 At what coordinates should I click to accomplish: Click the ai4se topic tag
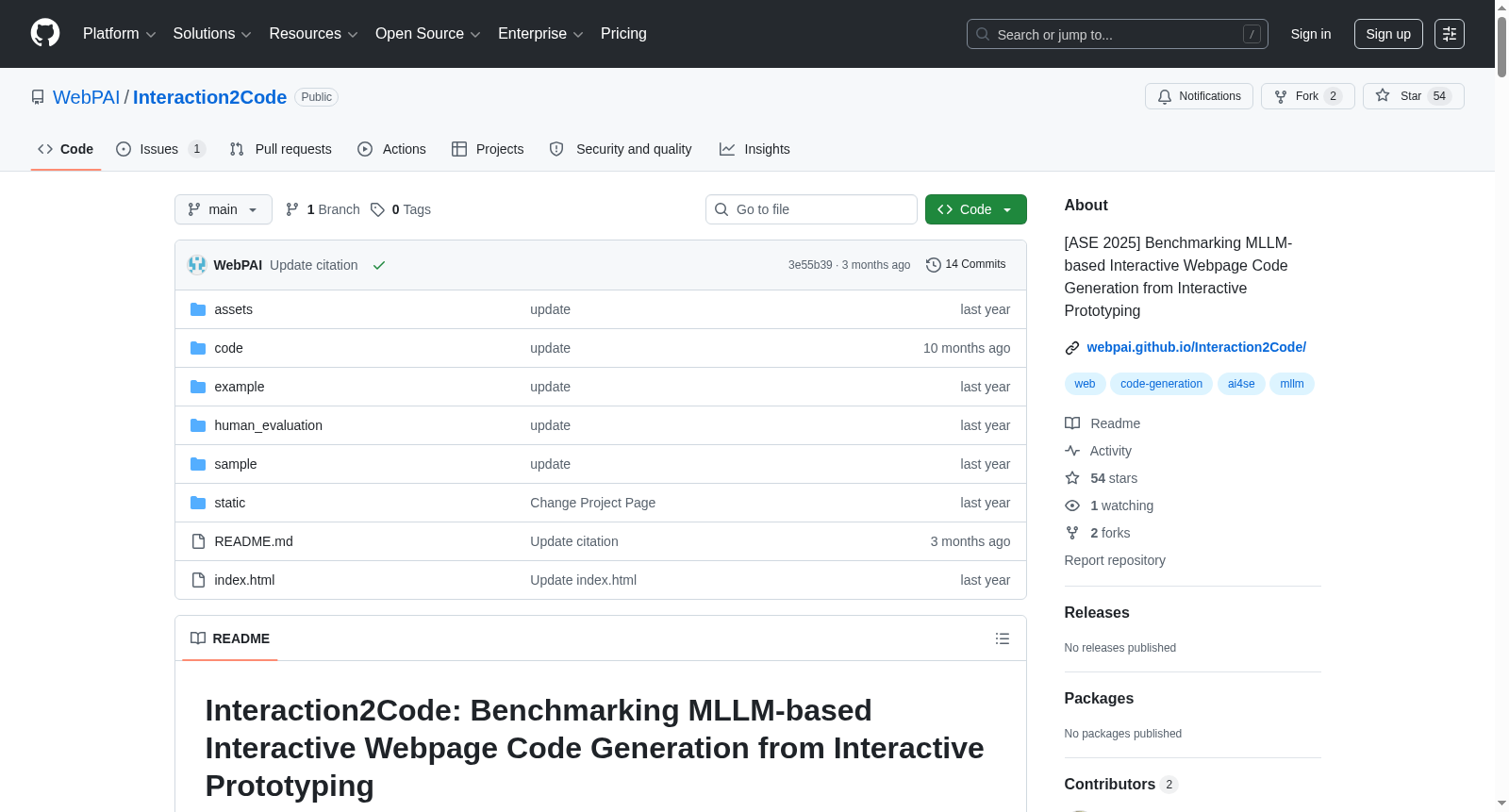tap(1241, 384)
